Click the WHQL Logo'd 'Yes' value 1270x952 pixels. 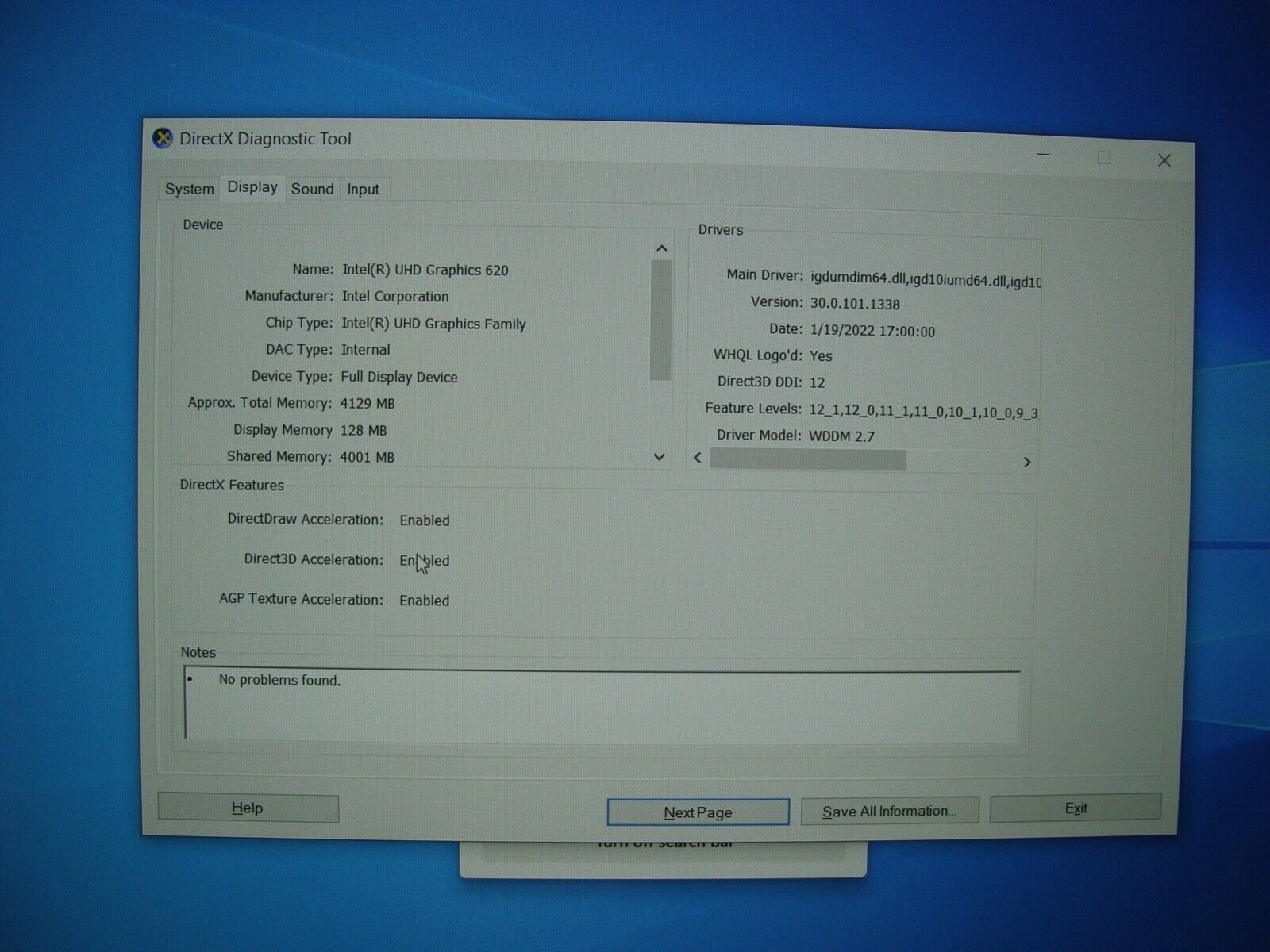pos(821,356)
